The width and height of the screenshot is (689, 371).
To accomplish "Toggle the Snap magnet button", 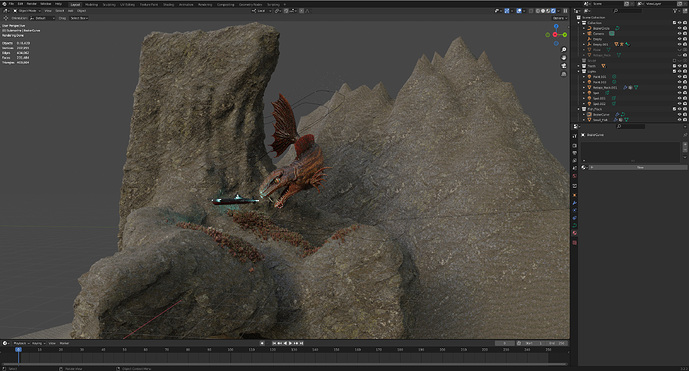I will click(x=286, y=11).
